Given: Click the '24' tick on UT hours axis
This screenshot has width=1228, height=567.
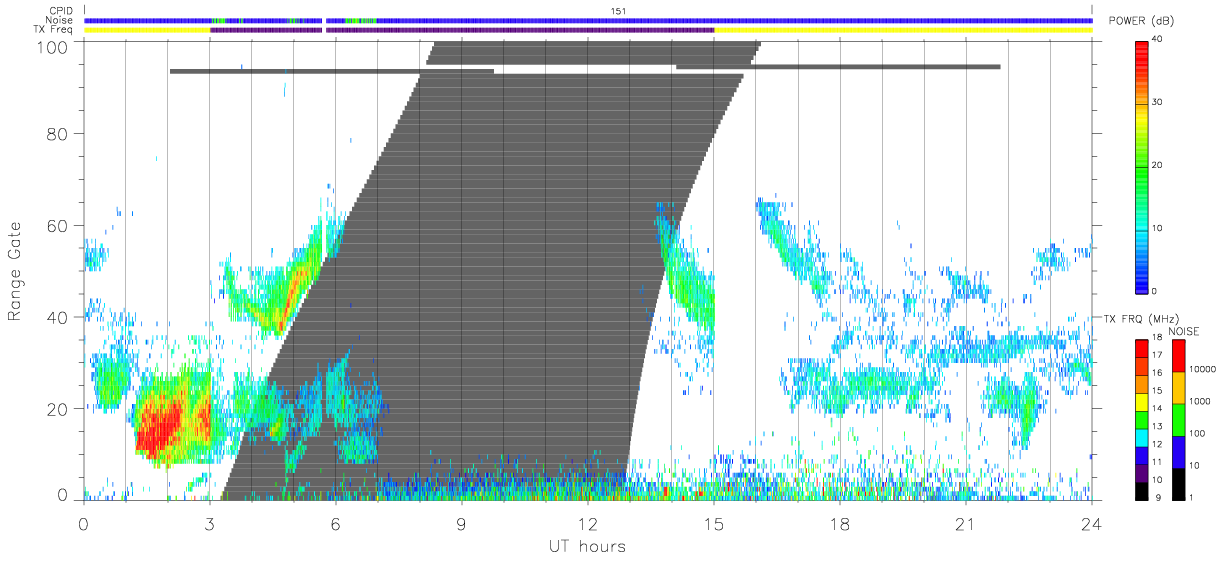Looking at the screenshot, I should [1092, 524].
